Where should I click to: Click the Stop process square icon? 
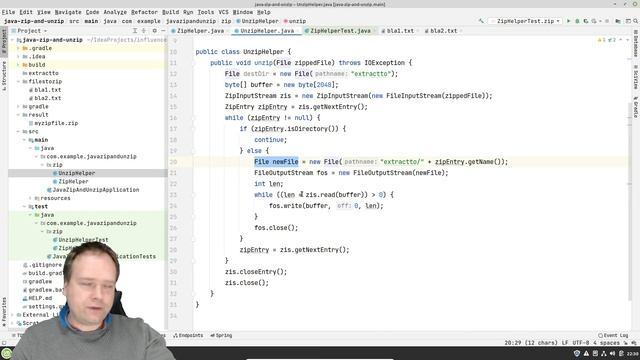tap(607, 21)
